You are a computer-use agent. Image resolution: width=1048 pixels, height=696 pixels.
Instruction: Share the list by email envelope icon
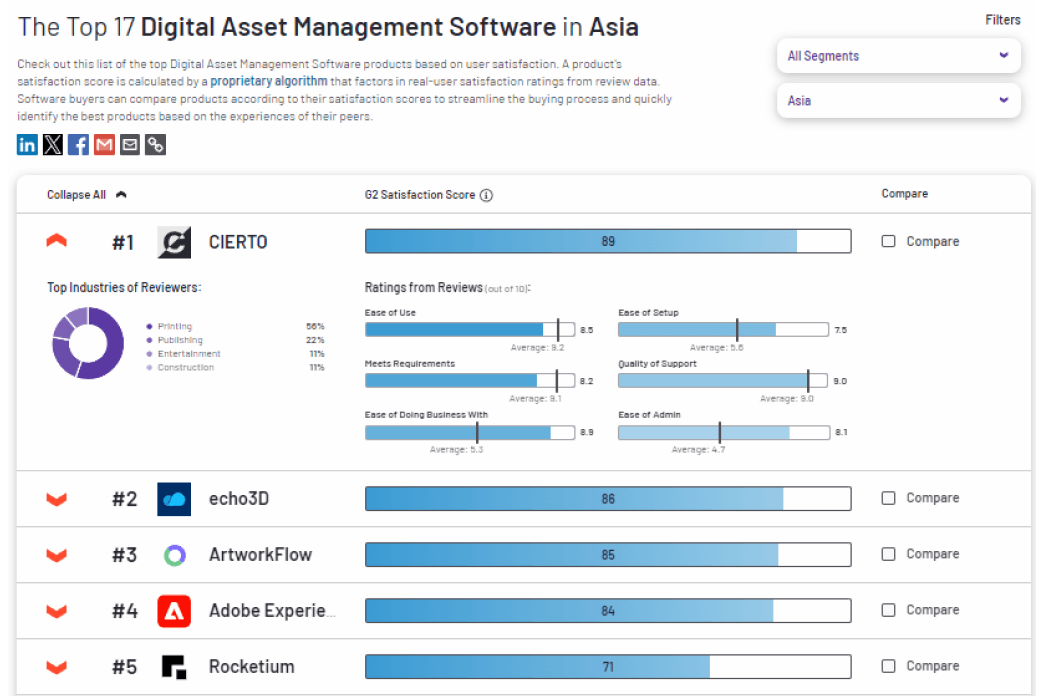pyautogui.click(x=130, y=144)
